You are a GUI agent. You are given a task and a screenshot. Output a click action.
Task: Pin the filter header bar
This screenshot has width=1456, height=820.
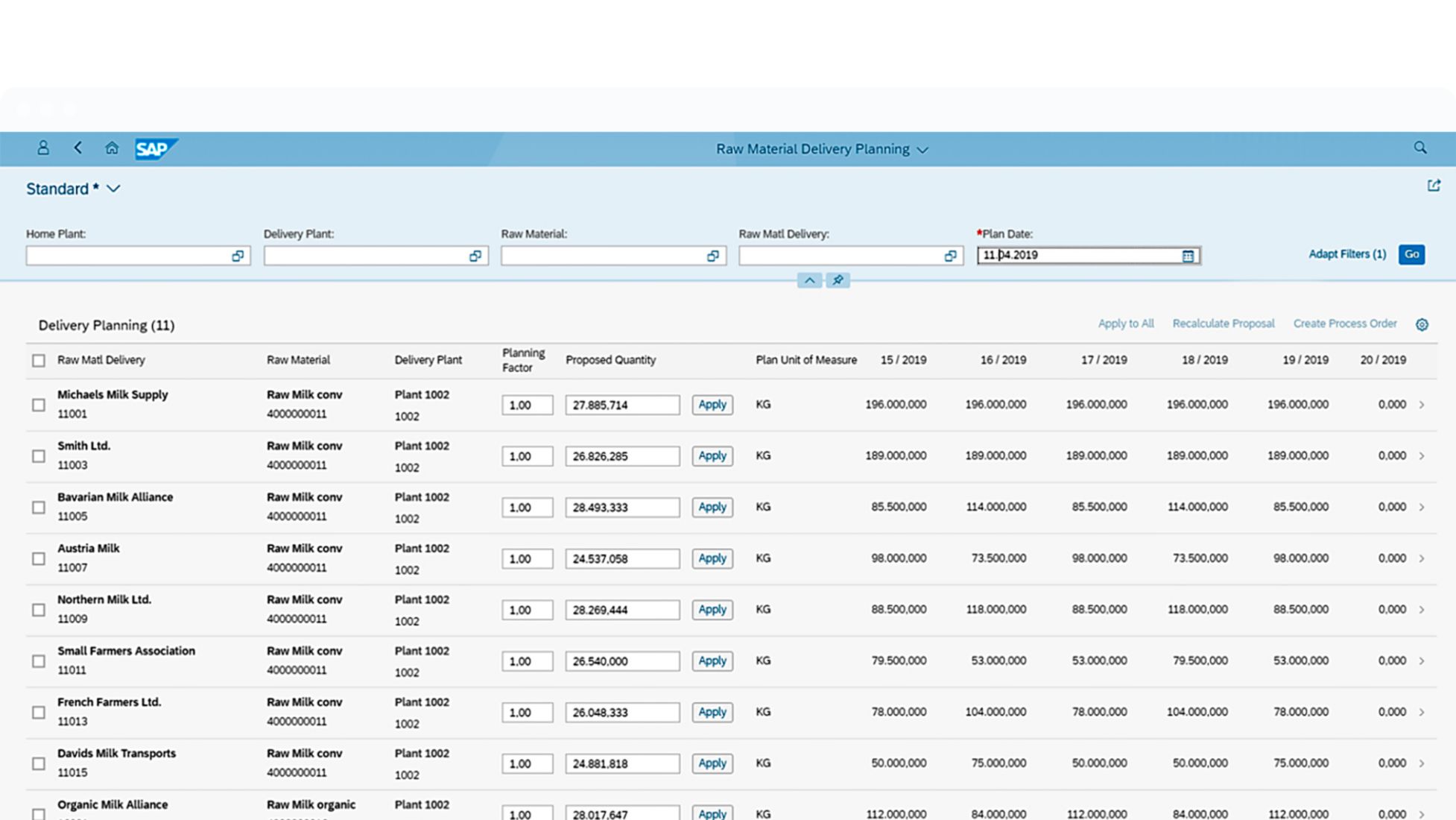(838, 280)
